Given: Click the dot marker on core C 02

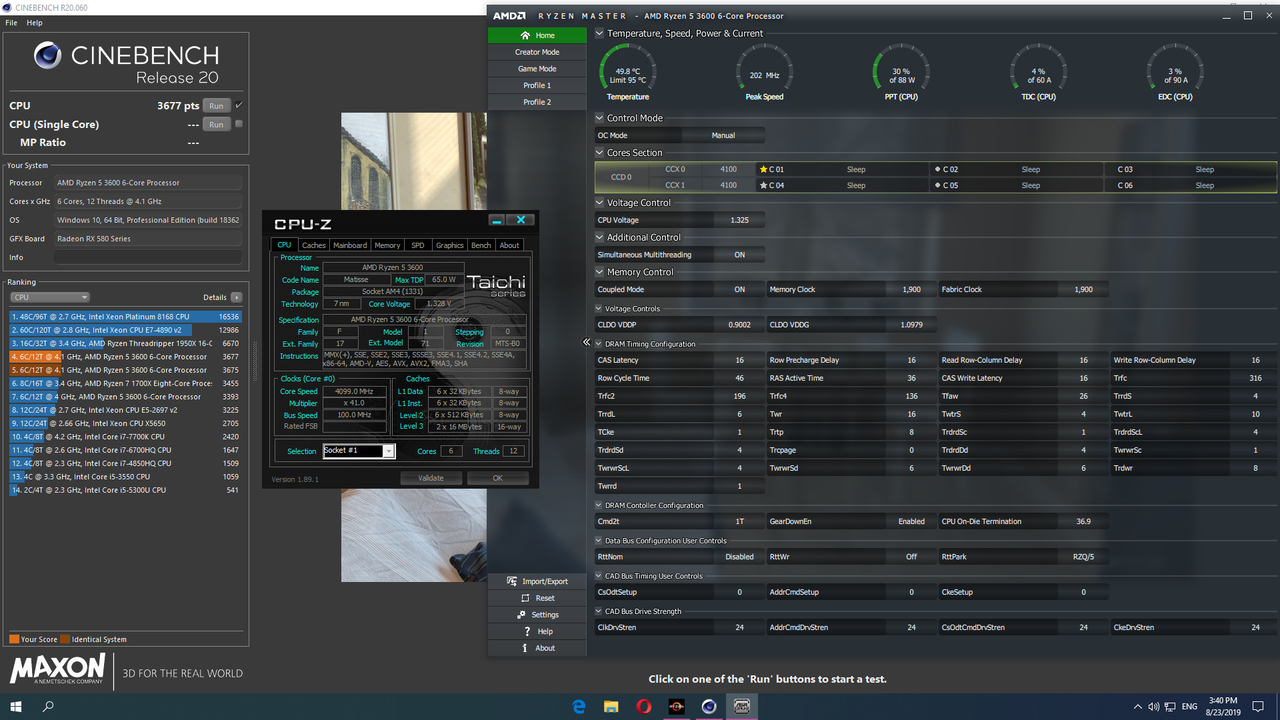Looking at the screenshot, I should point(937,170).
